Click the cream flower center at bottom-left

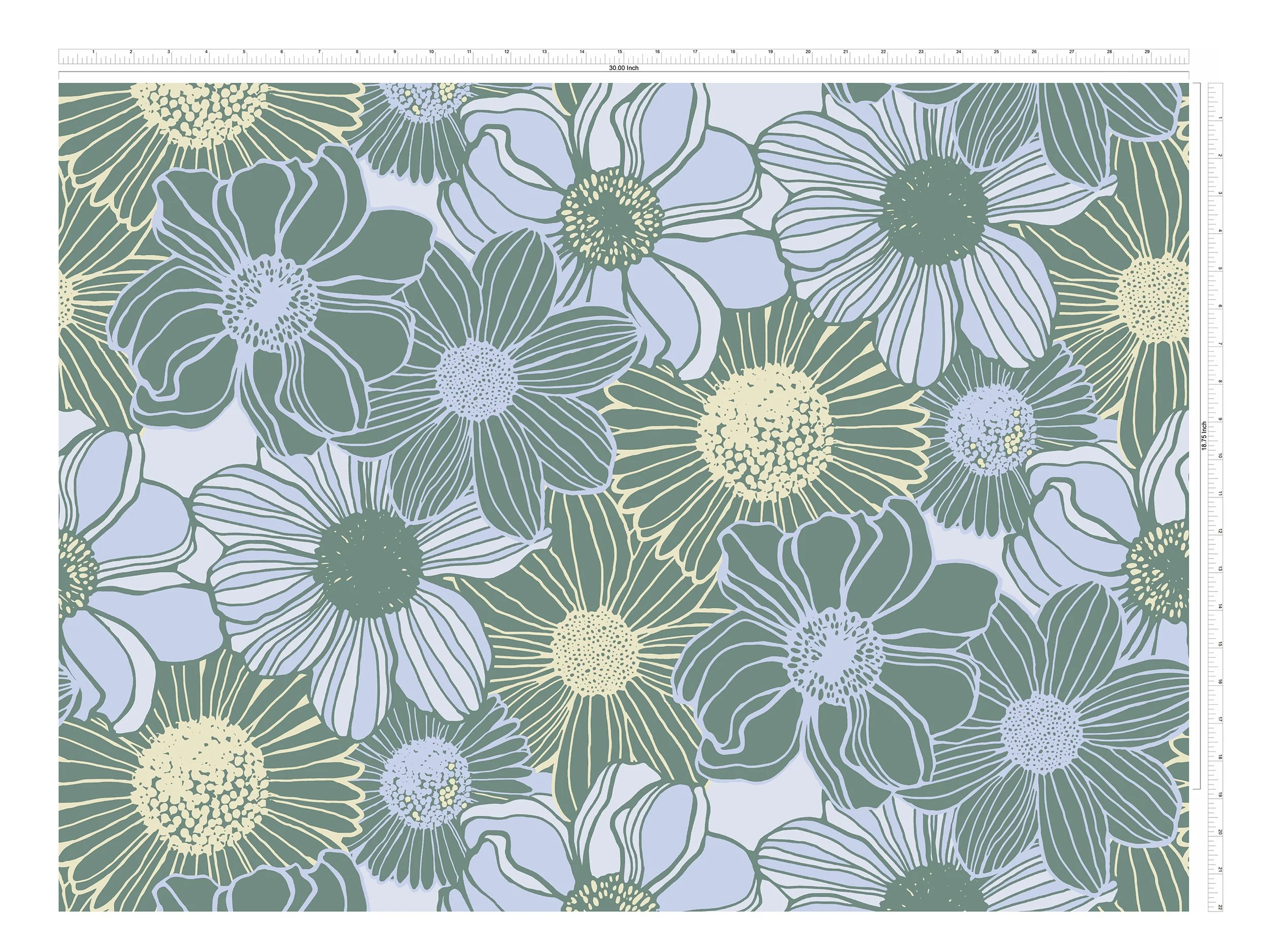[x=199, y=784]
